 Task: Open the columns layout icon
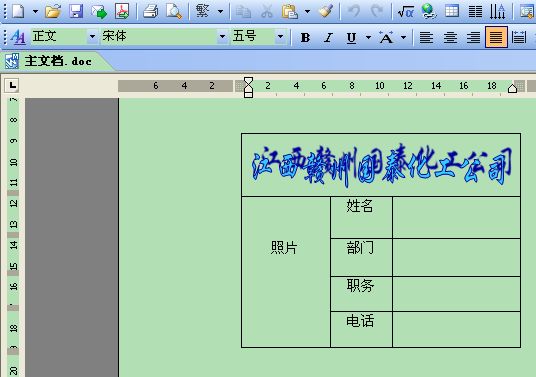pos(475,12)
